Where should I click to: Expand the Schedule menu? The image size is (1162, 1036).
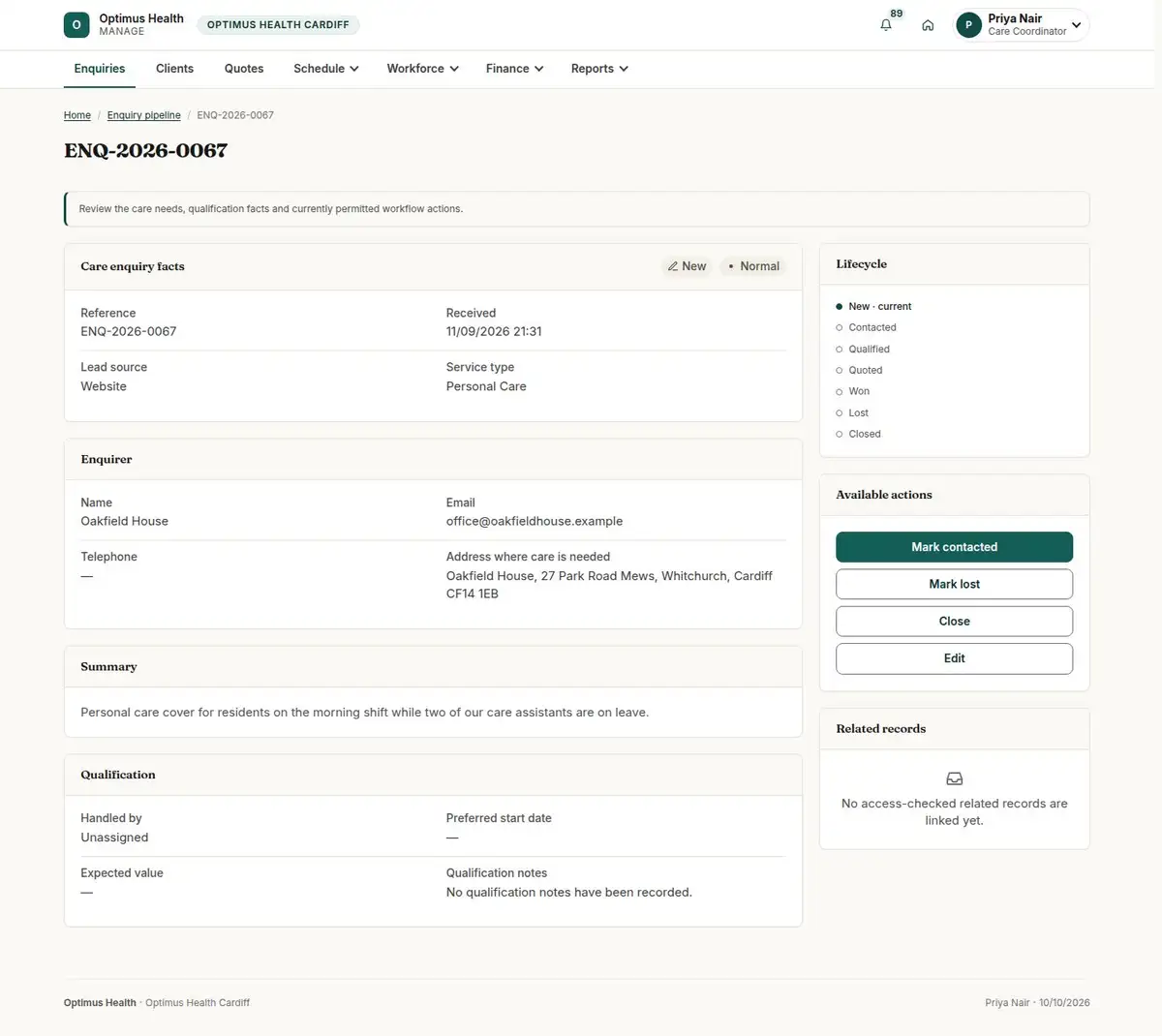pyautogui.click(x=326, y=69)
